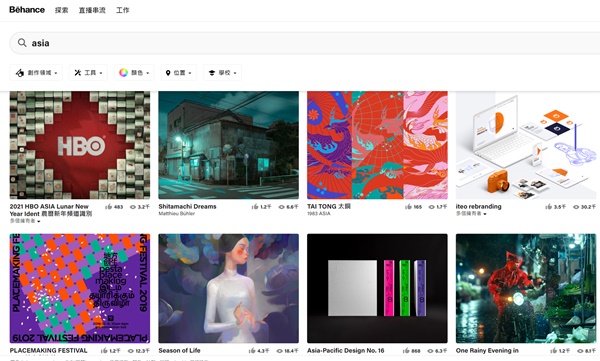Viewport: 600px width, 361px height.
Task: Click the like icon on HBO ASIA project
Action: (109, 207)
